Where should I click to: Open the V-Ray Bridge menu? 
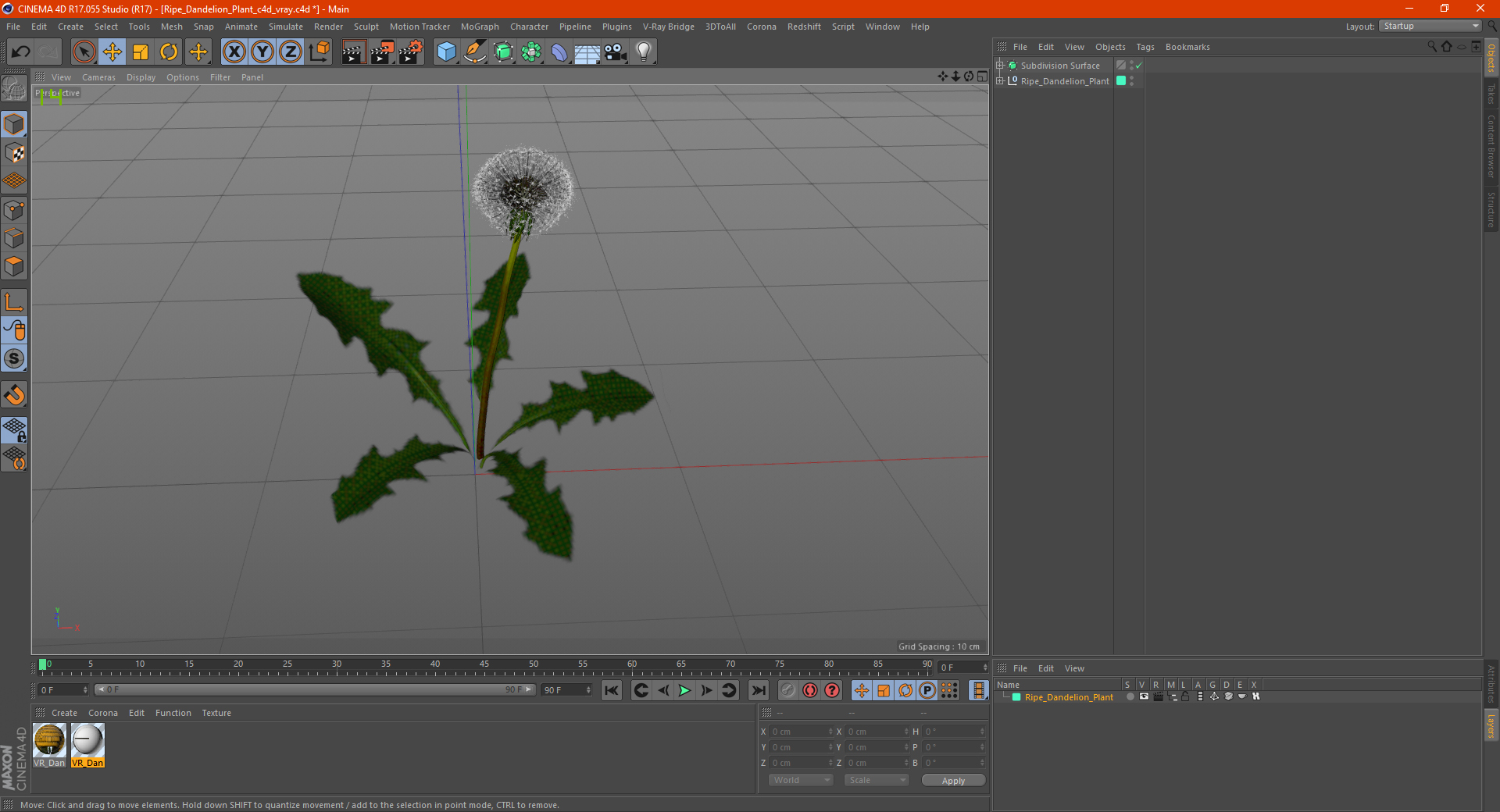[x=669, y=27]
